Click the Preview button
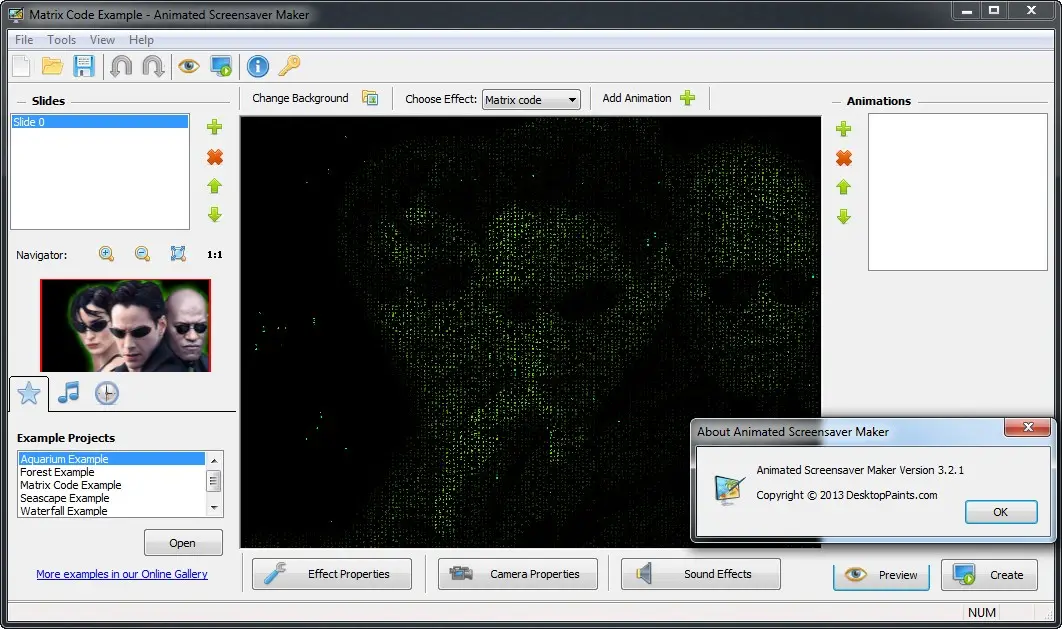The image size is (1062, 629). (881, 575)
